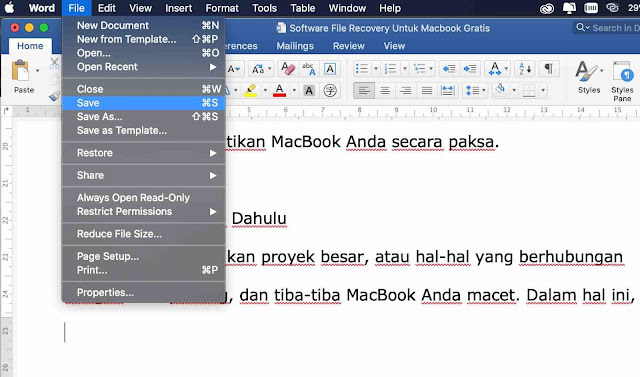Viewport: 640px width, 377px height.
Task: Choose Always Open Read-Only
Action: [144, 198]
